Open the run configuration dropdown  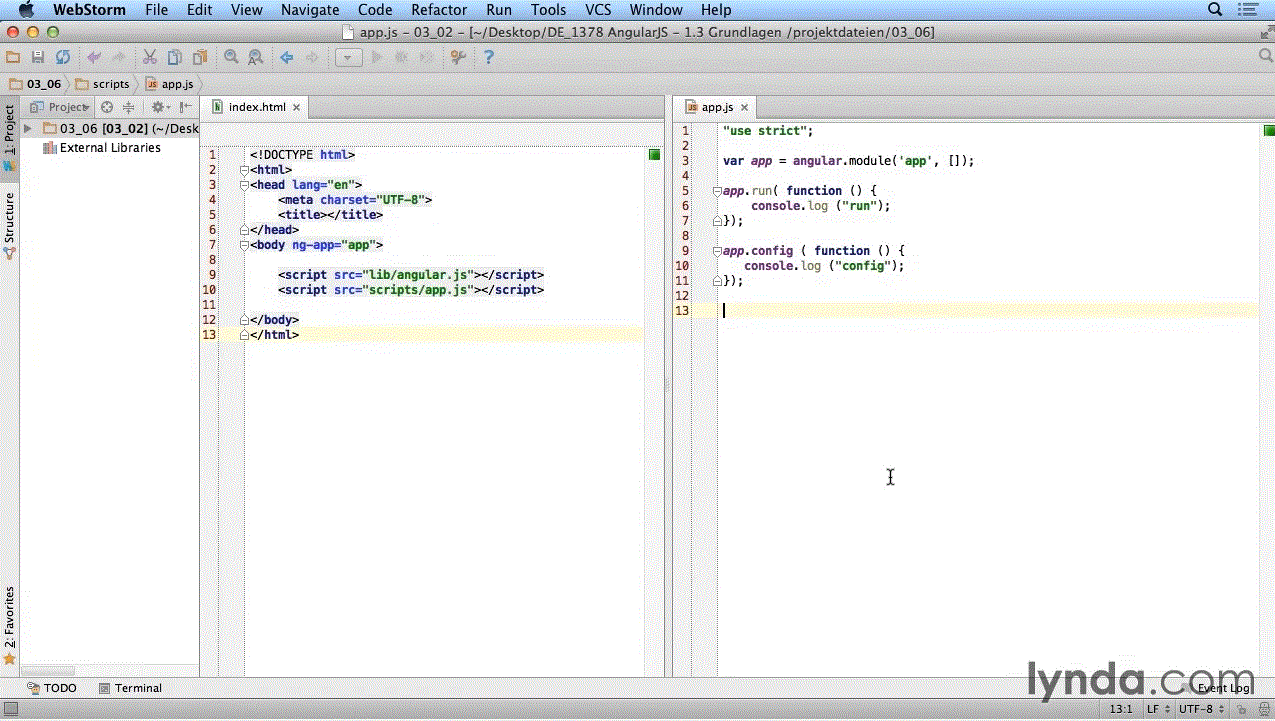pyautogui.click(x=348, y=58)
